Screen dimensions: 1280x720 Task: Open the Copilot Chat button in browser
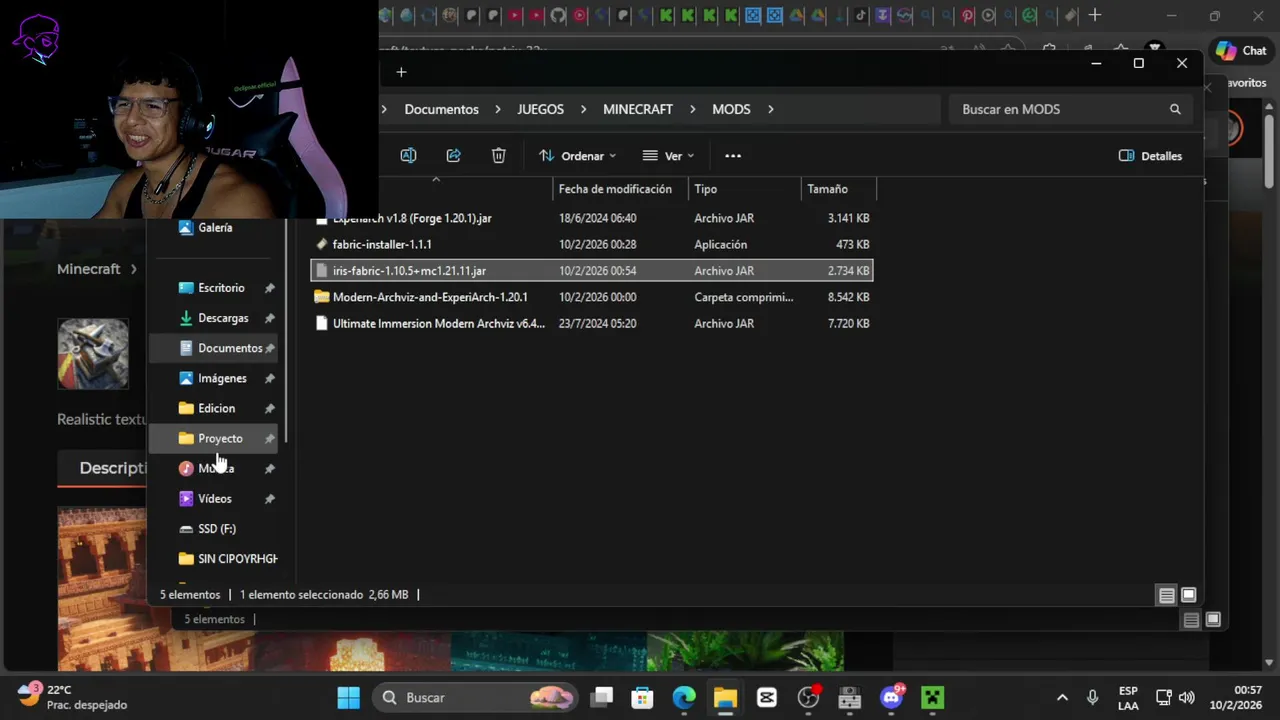point(1241,51)
